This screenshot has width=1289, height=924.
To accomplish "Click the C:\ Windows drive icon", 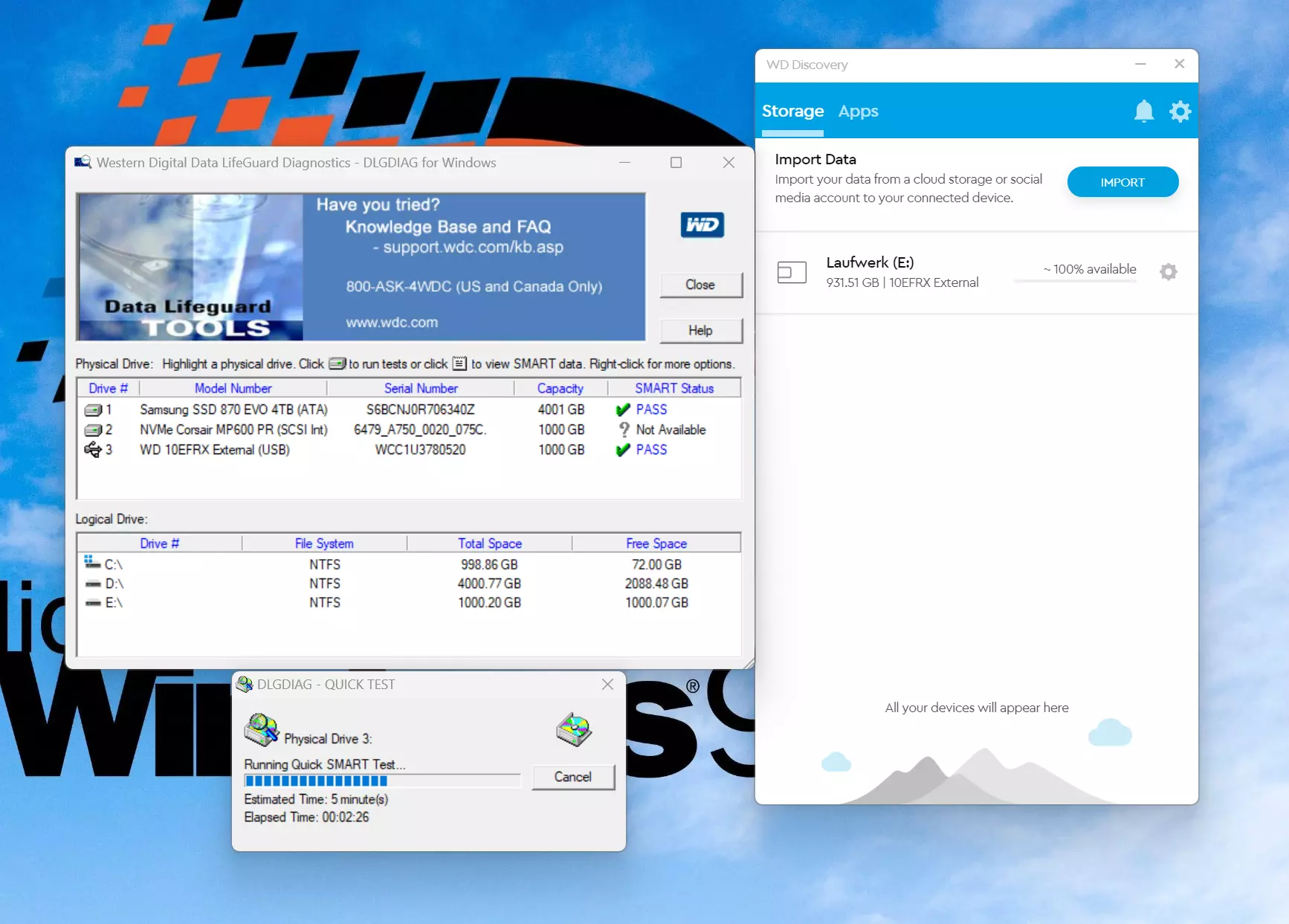I will (x=91, y=562).
